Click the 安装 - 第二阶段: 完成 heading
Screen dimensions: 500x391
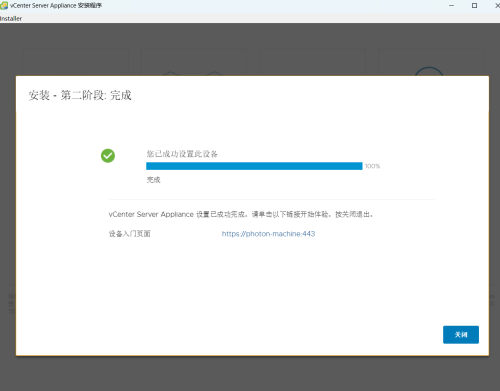click(80, 95)
